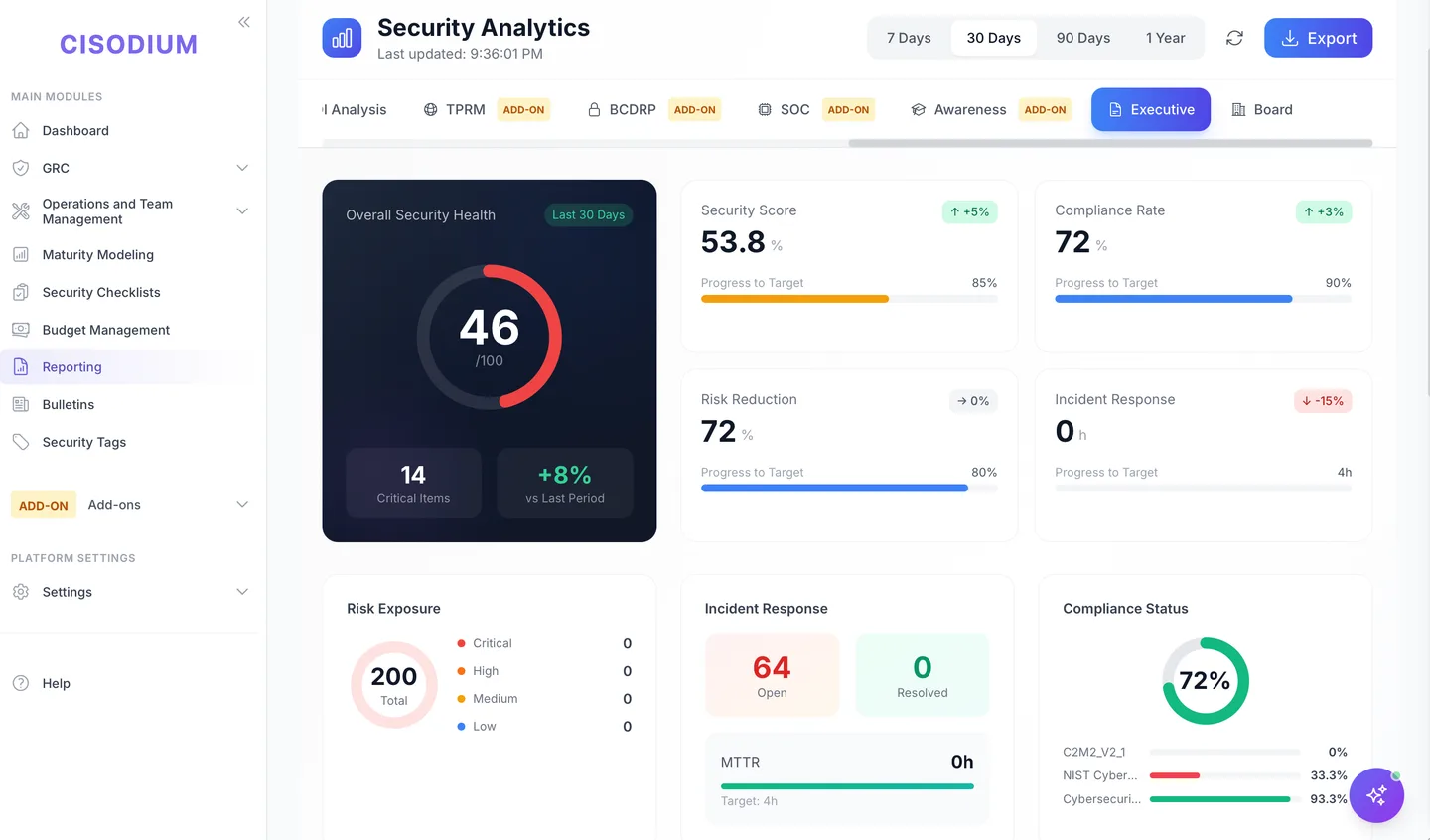Open the Awareness tab

[990, 110]
